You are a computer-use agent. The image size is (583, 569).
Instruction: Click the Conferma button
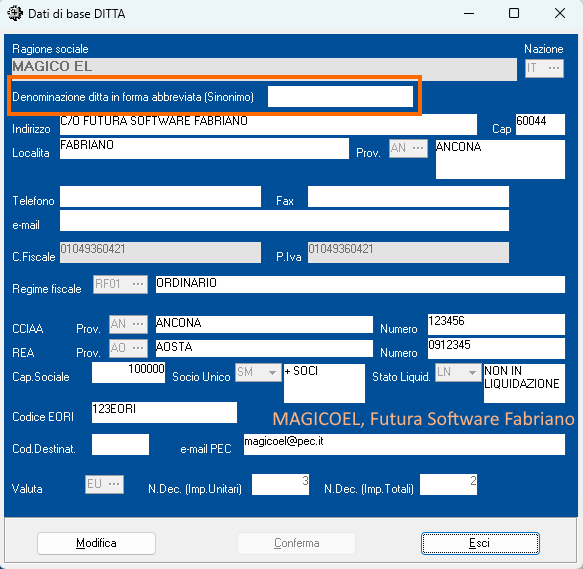(296, 543)
